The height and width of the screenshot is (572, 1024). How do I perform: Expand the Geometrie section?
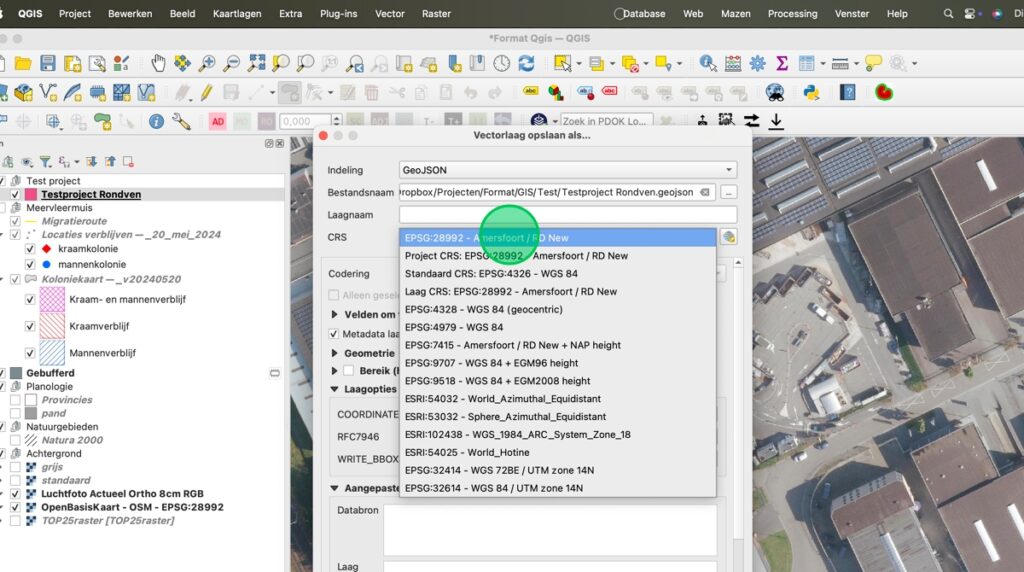tap(335, 353)
